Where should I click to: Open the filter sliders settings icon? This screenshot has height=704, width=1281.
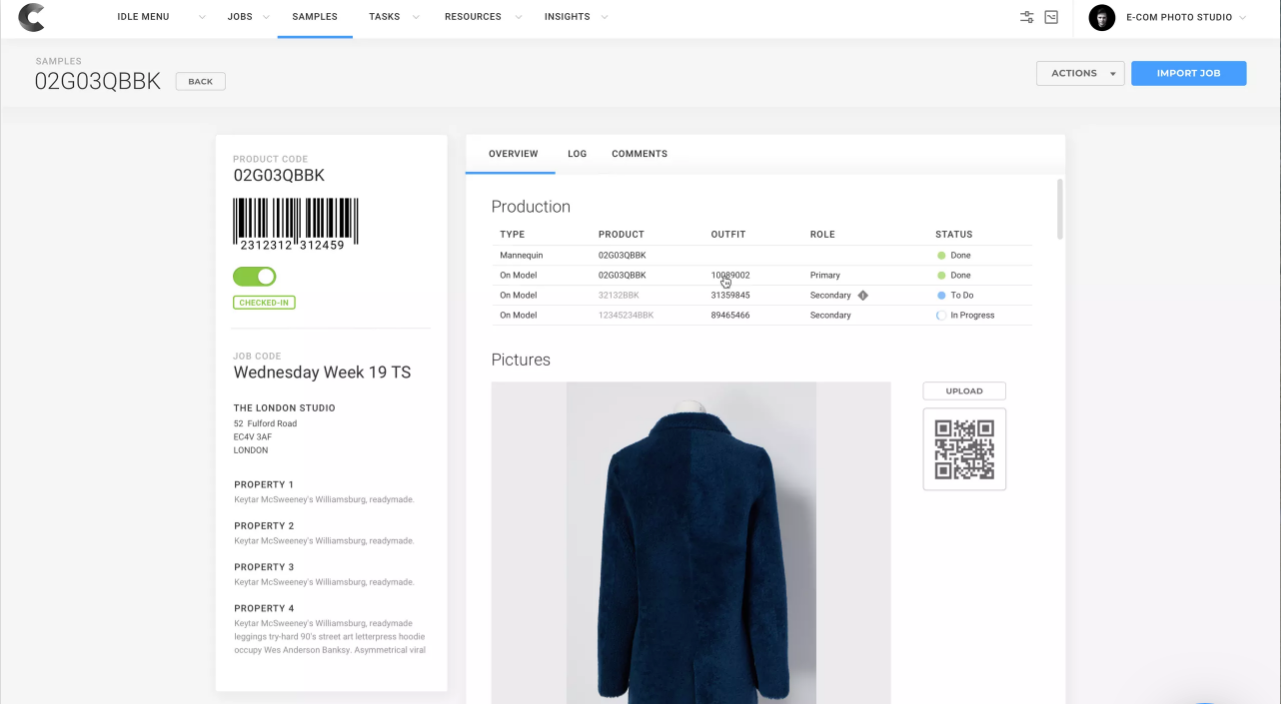pos(1026,17)
